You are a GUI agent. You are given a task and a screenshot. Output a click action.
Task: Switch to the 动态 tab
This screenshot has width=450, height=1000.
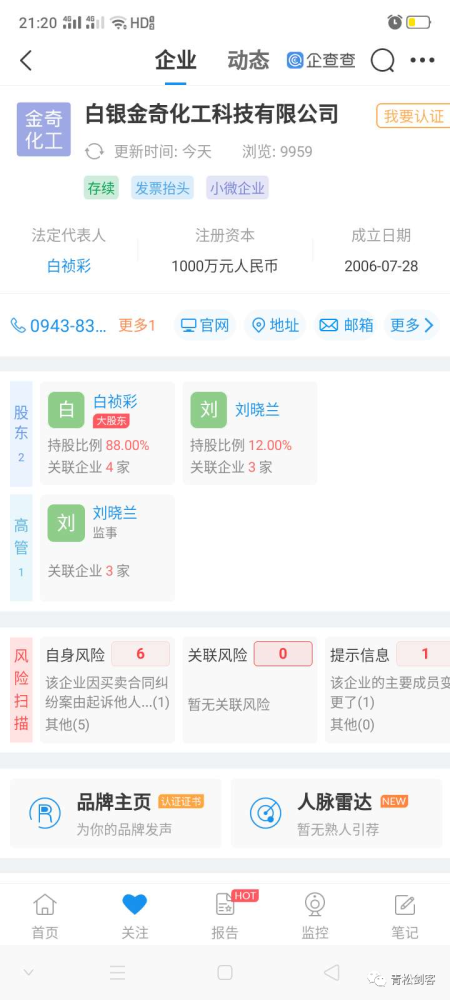coord(248,61)
